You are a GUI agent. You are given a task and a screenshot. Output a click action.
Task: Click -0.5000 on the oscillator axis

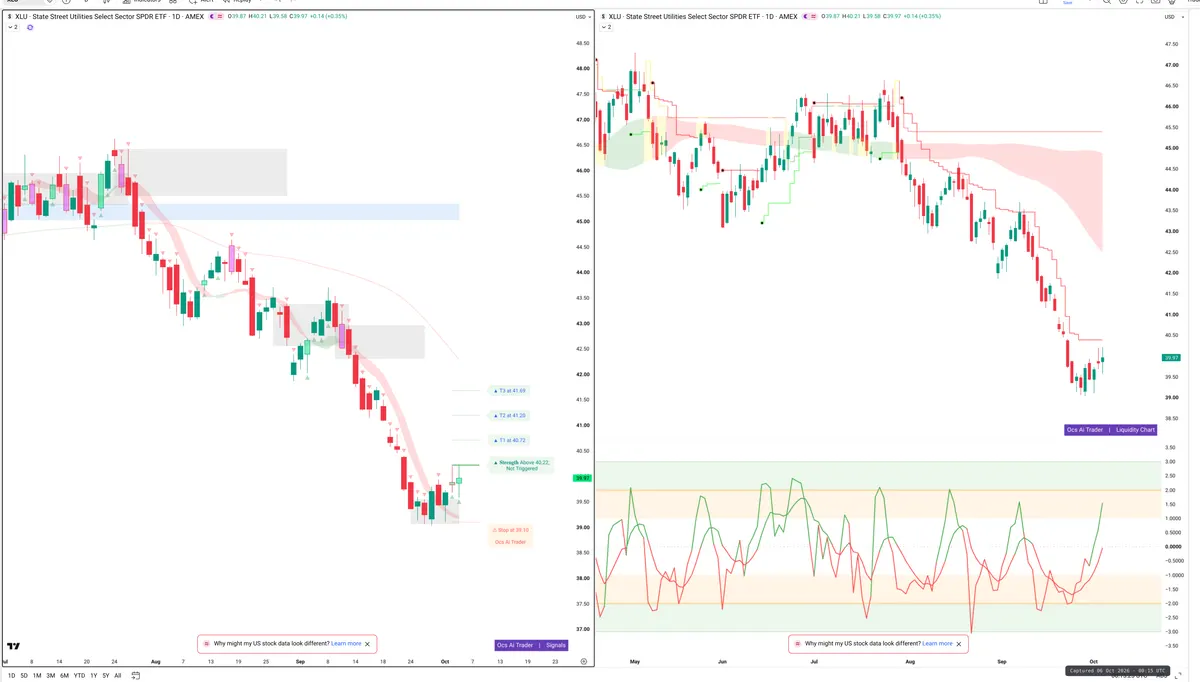click(1172, 561)
